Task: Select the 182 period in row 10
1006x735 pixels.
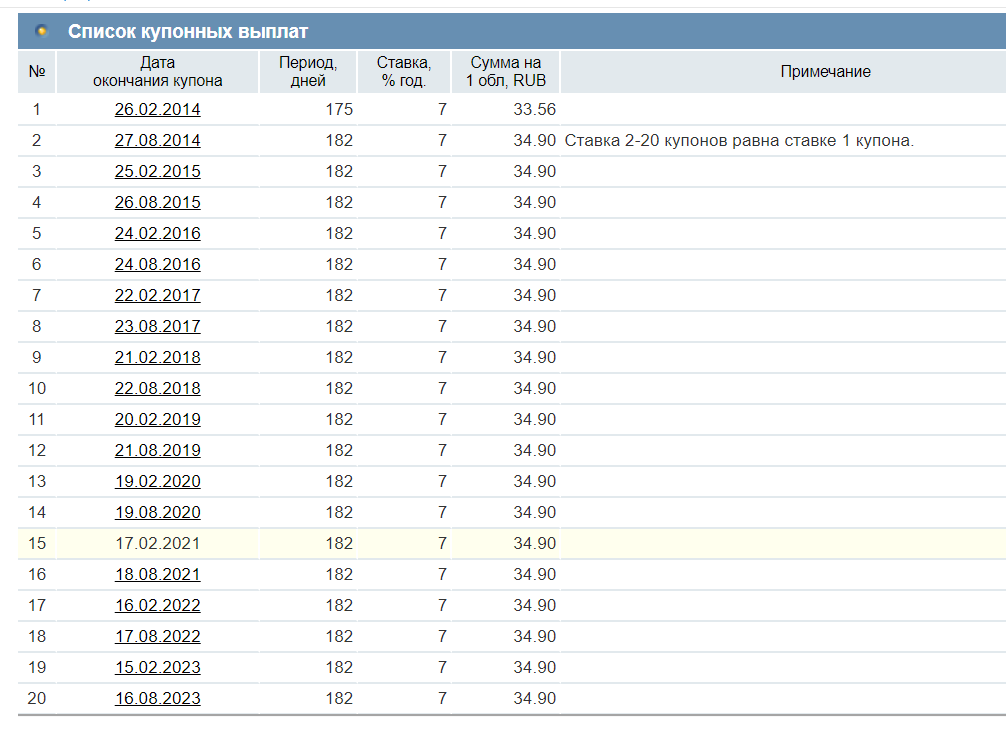Action: click(x=339, y=389)
